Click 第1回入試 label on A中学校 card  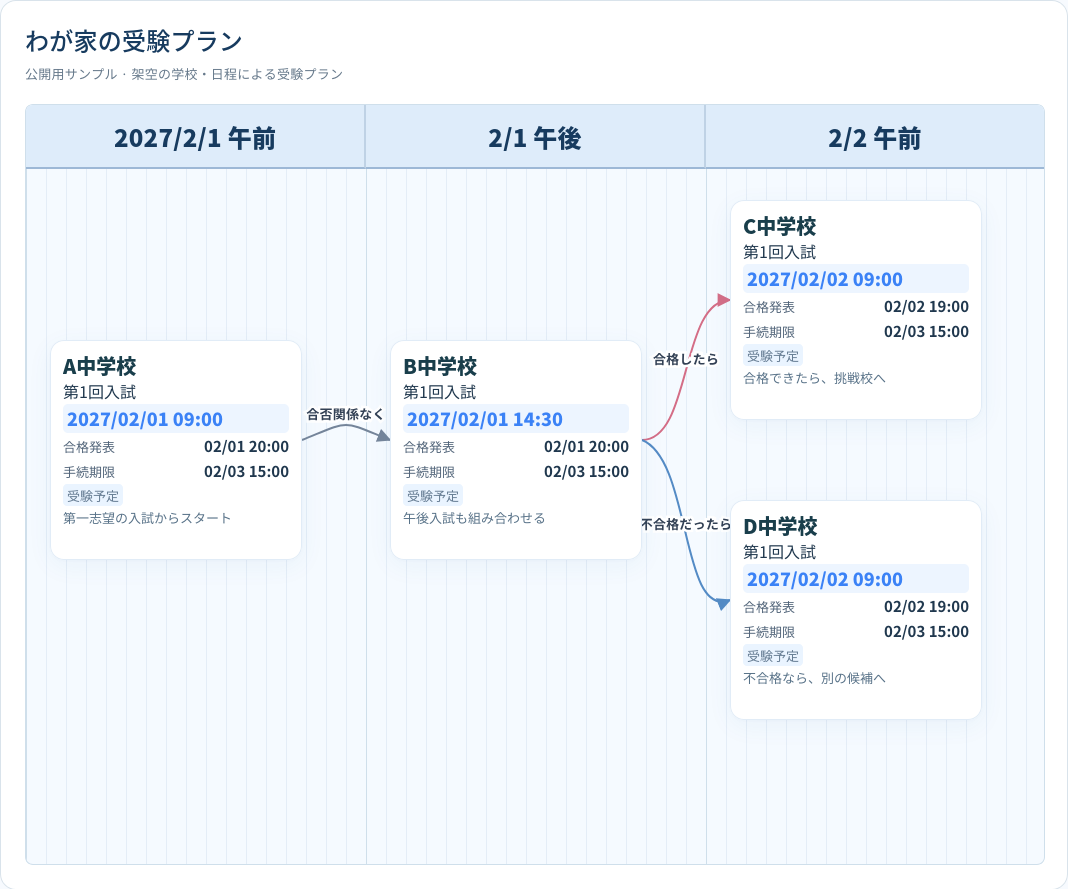pos(99,392)
